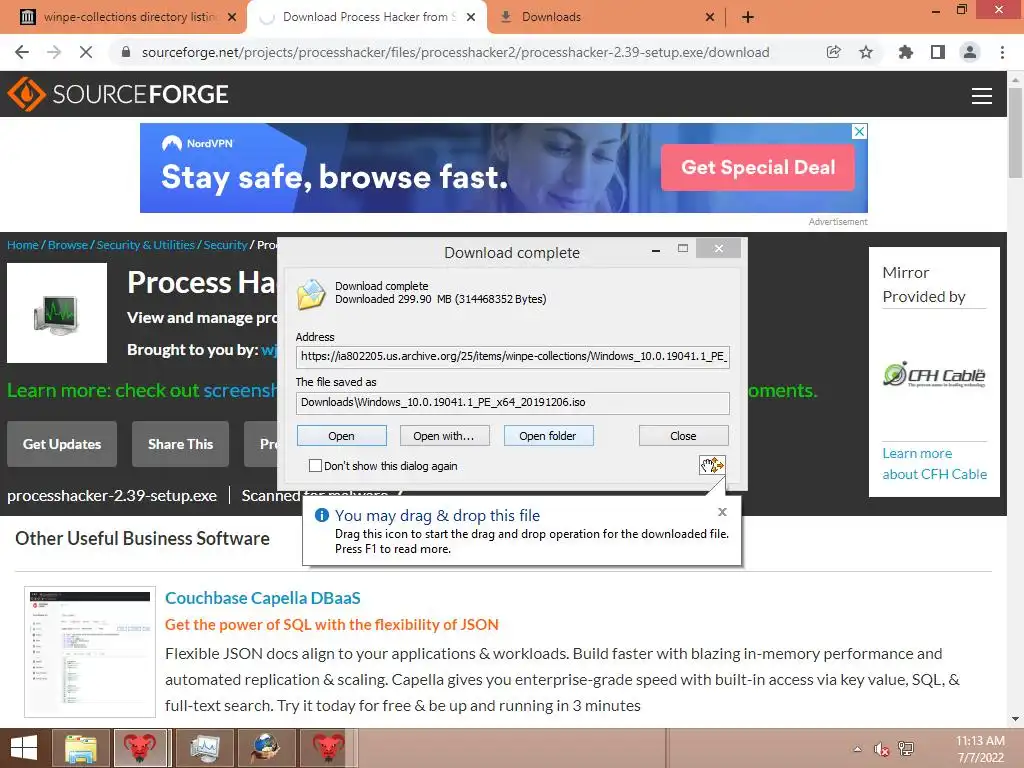Click the SourceForge logo
Viewport: 1024px width, 768px height.
(118, 94)
